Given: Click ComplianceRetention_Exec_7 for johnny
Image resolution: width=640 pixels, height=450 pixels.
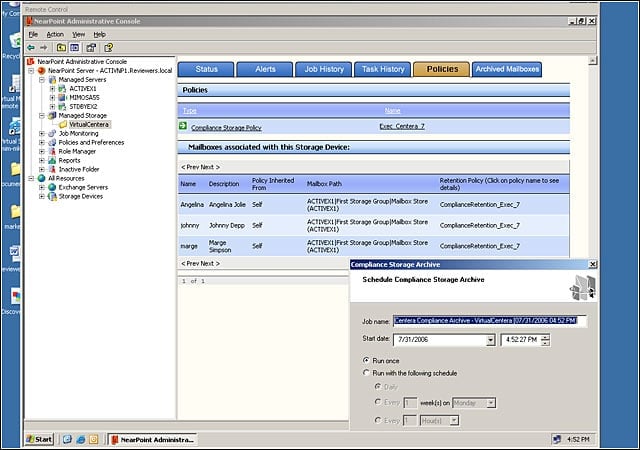Looking at the screenshot, I should [x=480, y=225].
